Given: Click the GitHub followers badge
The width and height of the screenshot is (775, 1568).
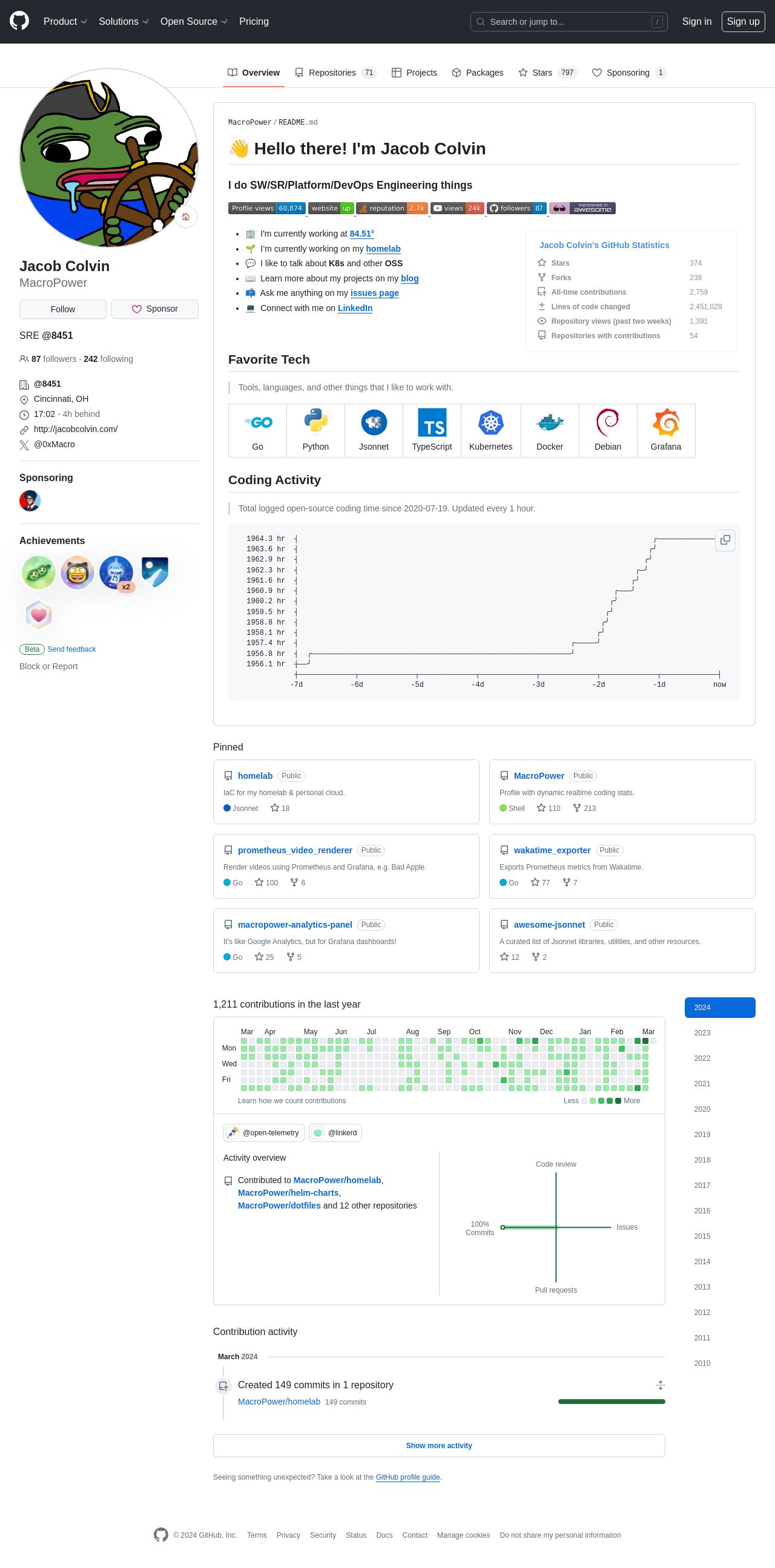Looking at the screenshot, I should tap(517, 208).
